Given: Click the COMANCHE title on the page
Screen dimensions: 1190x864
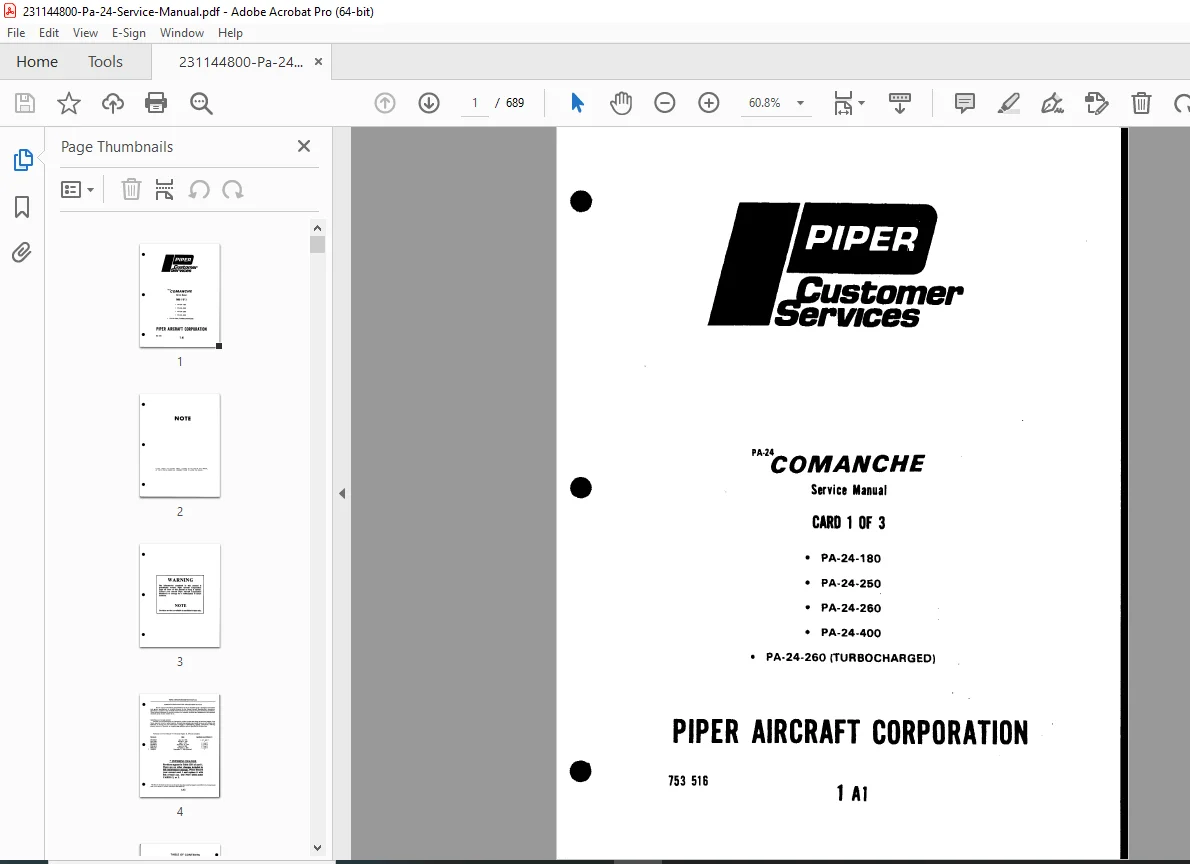Looking at the screenshot, I should [x=848, y=464].
